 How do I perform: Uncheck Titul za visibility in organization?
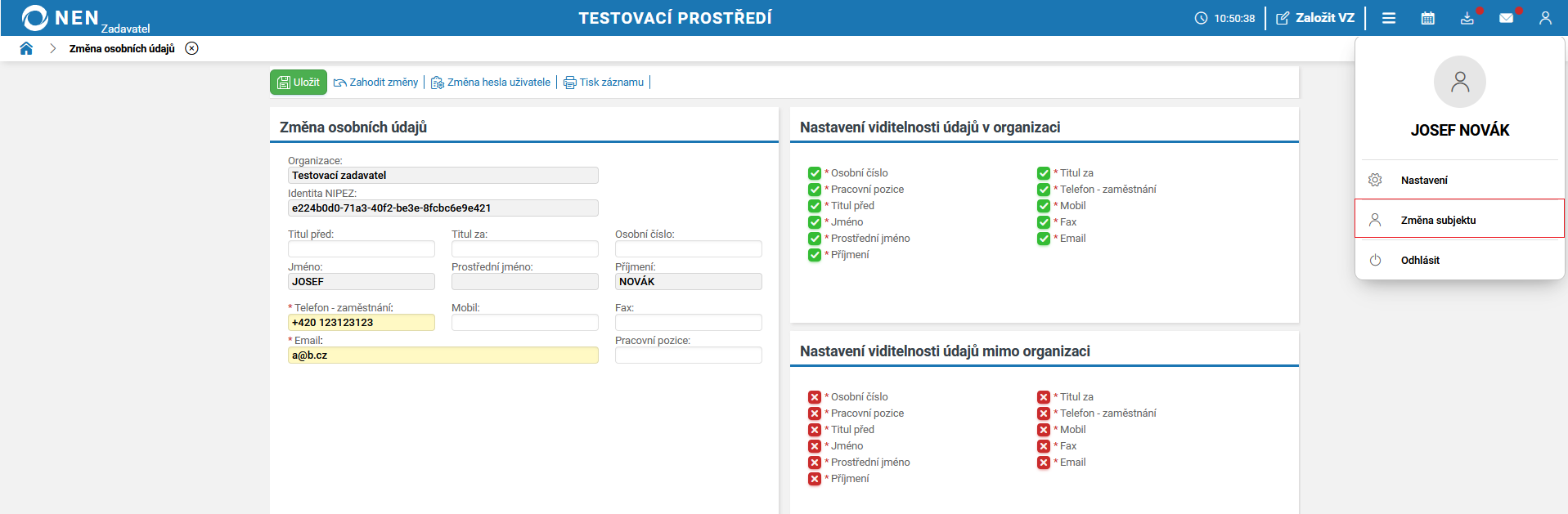[x=1044, y=173]
